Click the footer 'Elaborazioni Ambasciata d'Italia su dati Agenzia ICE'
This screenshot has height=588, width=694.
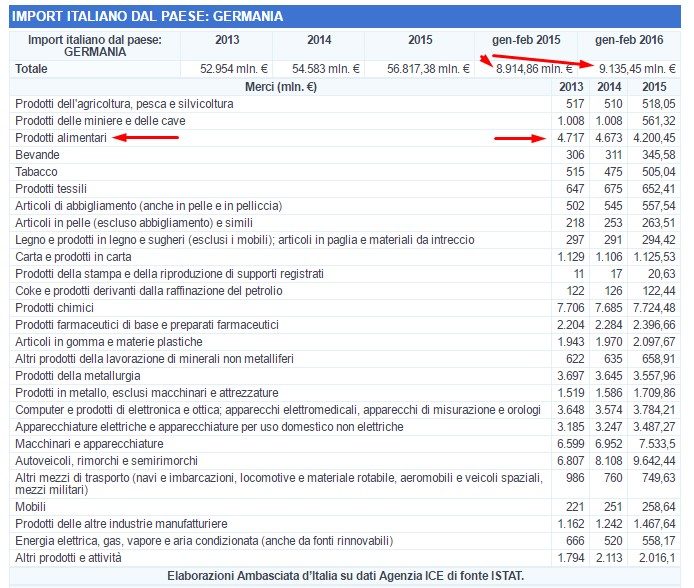345,576
